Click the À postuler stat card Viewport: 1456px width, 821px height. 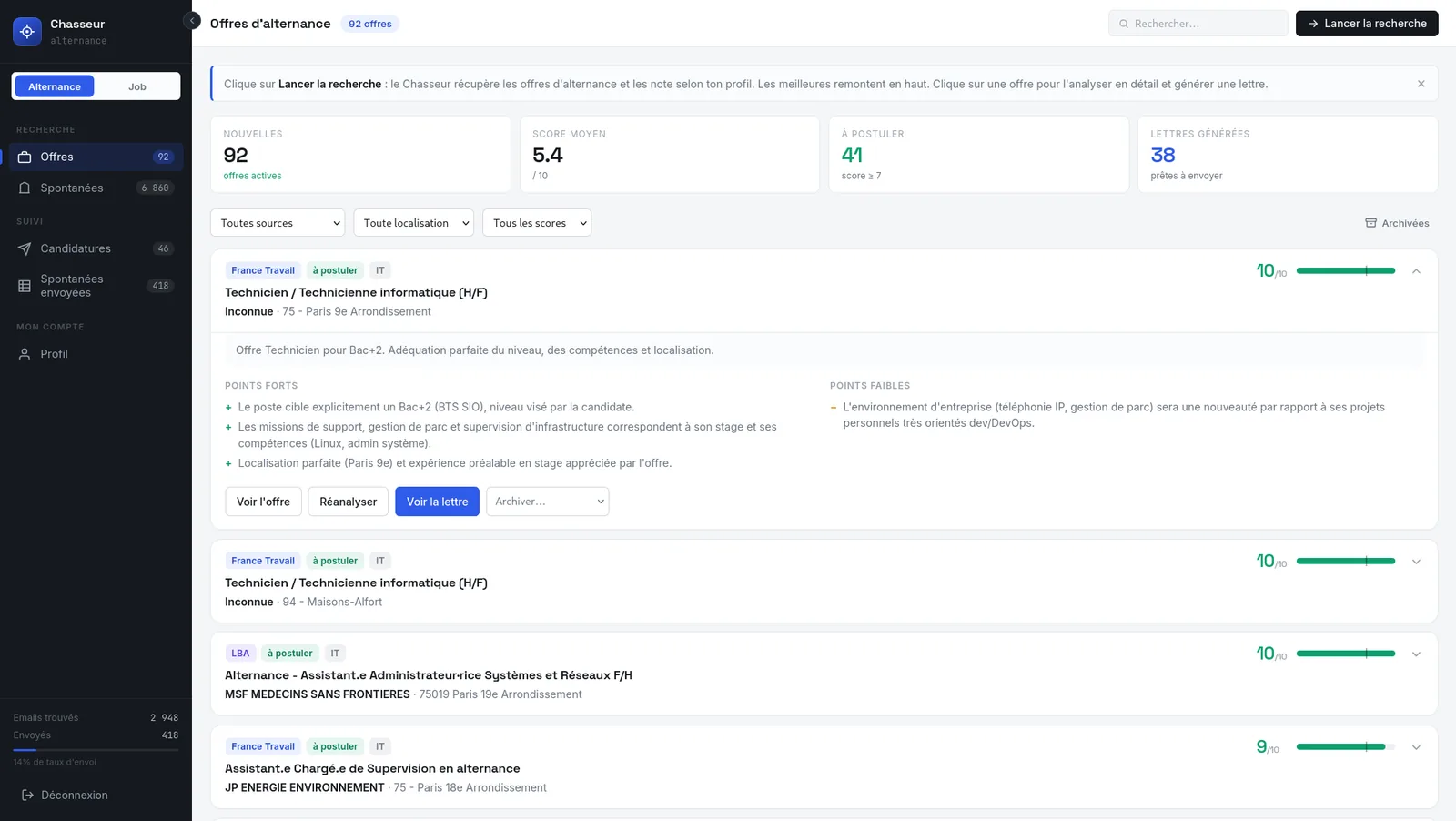click(978, 154)
